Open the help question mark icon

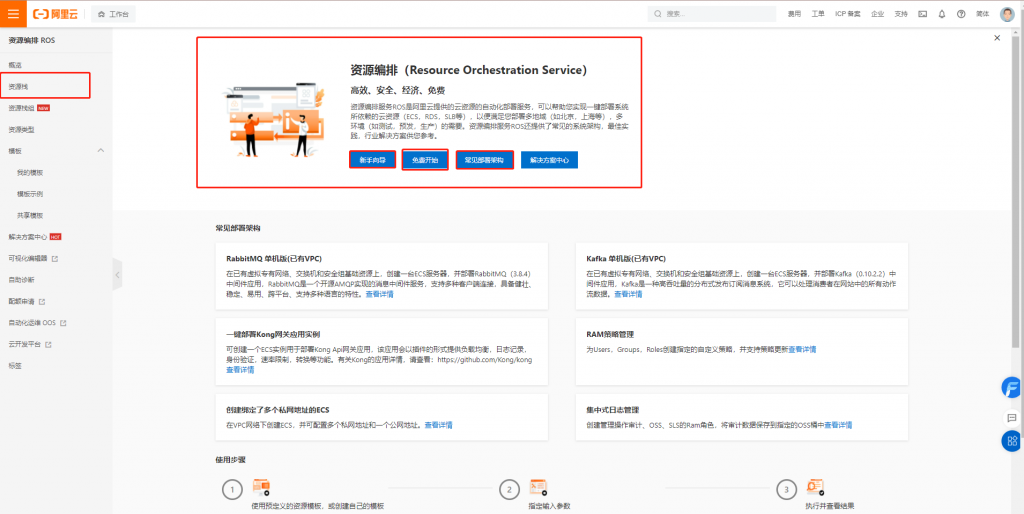coord(961,14)
